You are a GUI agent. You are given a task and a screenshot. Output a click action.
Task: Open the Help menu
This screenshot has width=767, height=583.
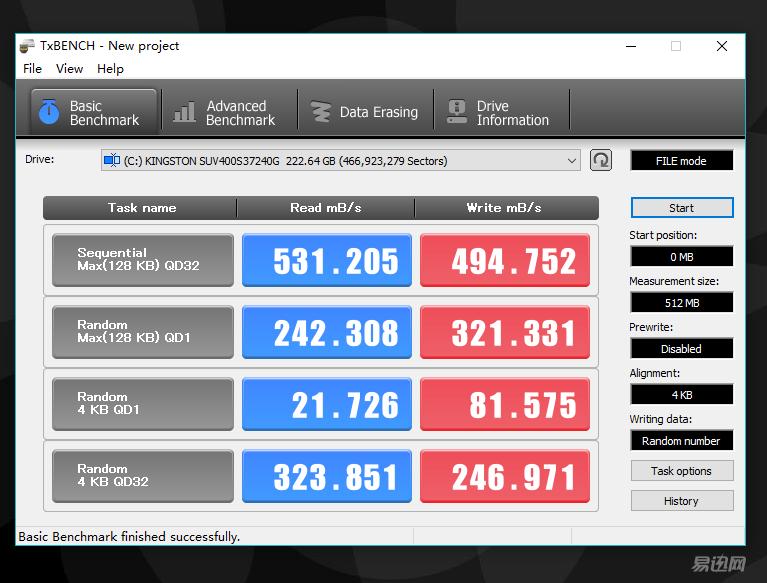click(110, 69)
